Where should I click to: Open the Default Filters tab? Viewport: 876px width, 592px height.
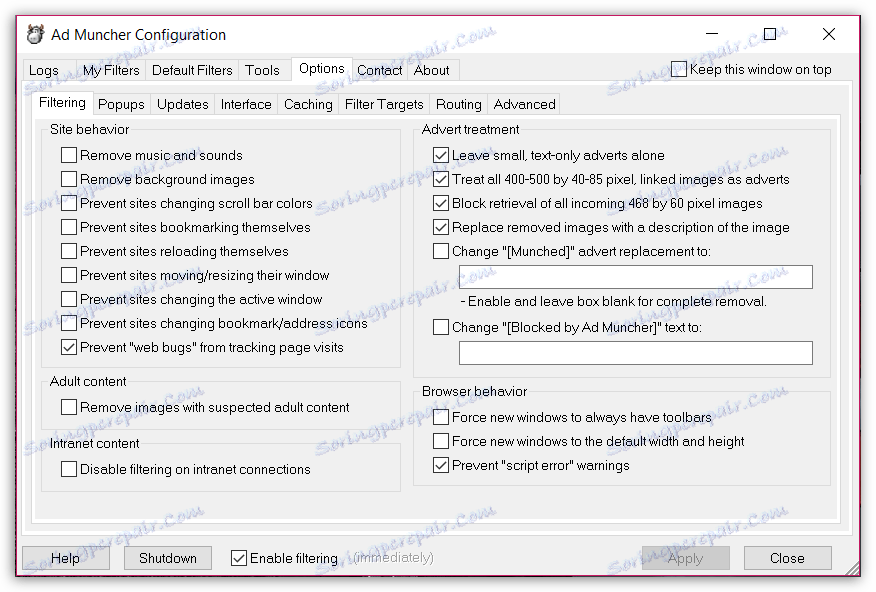click(192, 70)
